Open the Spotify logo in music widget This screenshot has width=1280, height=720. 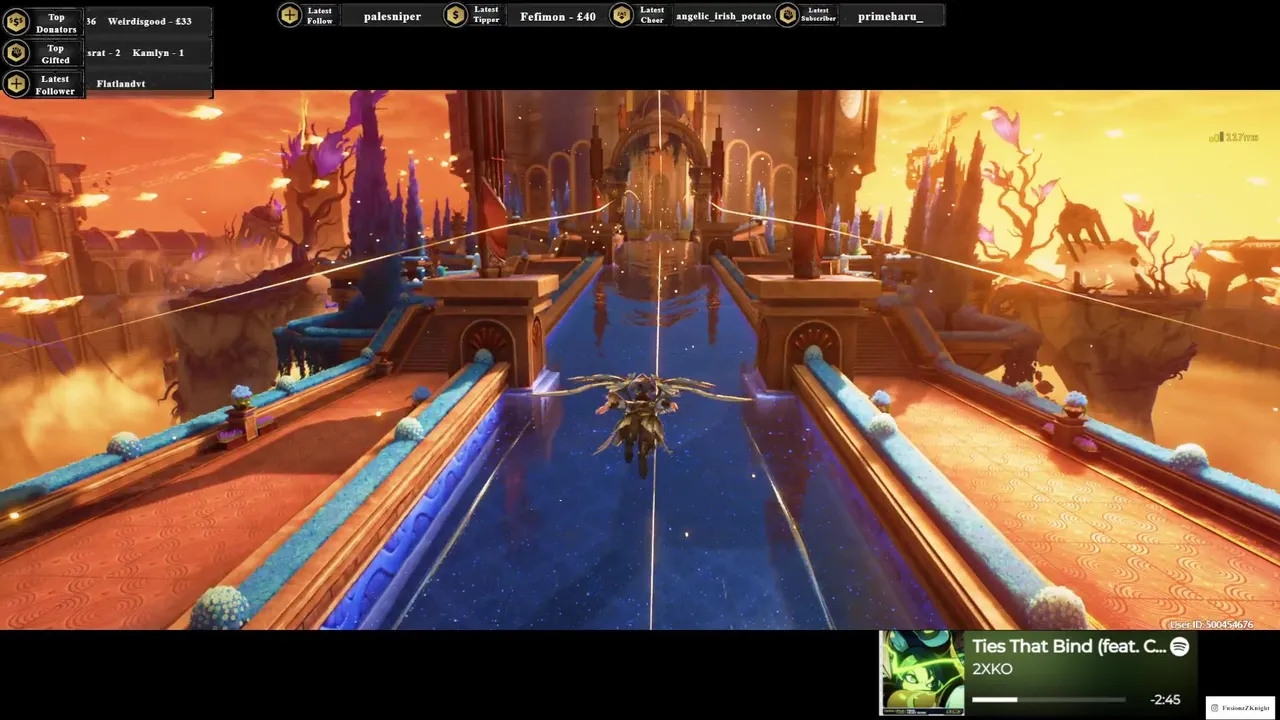[1180, 646]
